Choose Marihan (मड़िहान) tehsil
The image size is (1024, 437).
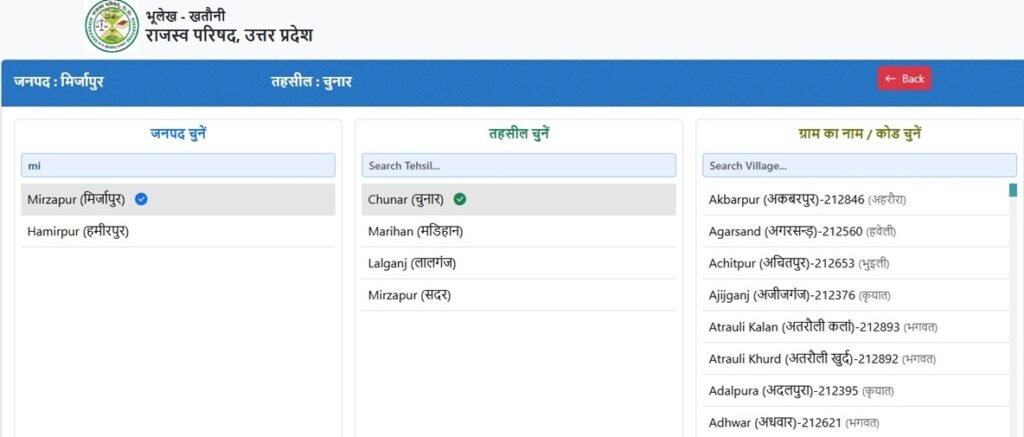[415, 231]
